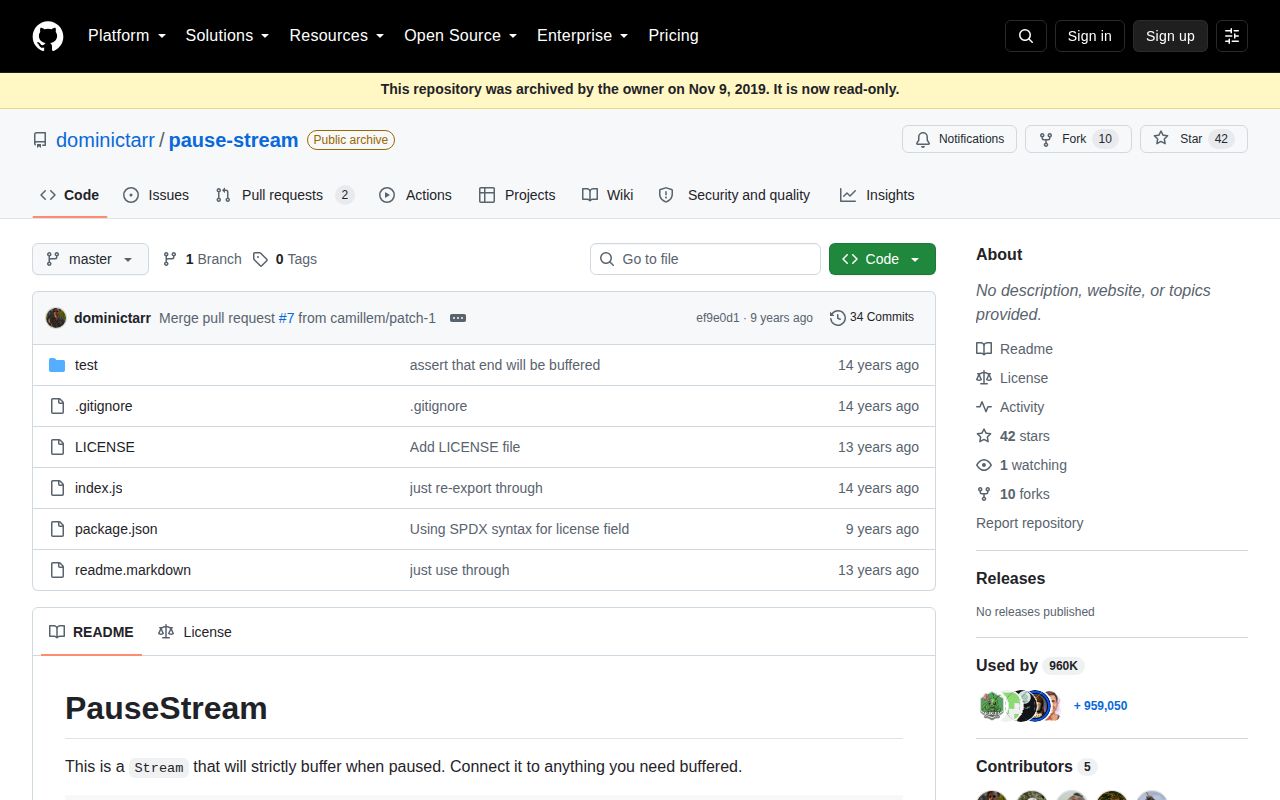Screen dimensions: 1280x800
Task: Open 'assert that end will be buffered' commit
Action: [x=505, y=365]
